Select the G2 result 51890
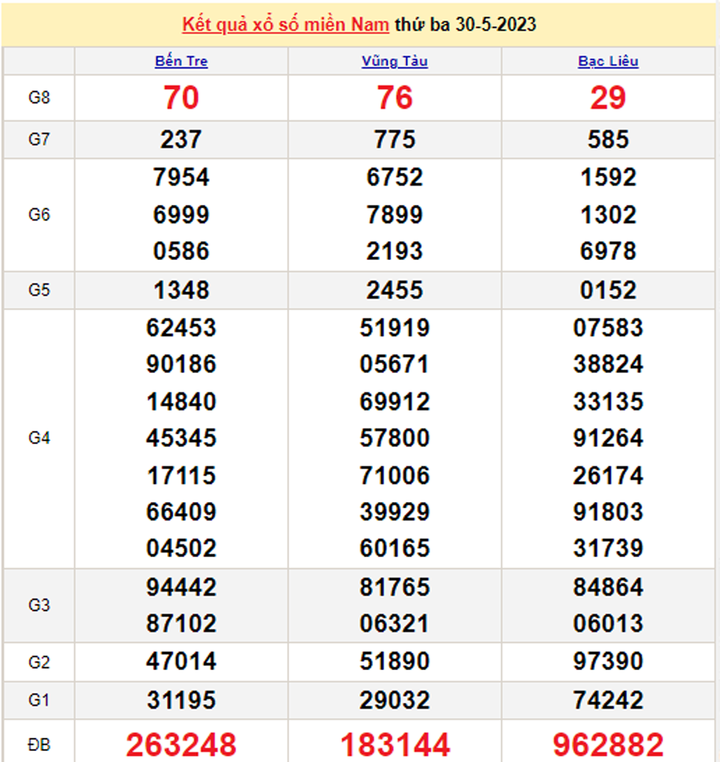The height and width of the screenshot is (762, 720). pos(394,662)
